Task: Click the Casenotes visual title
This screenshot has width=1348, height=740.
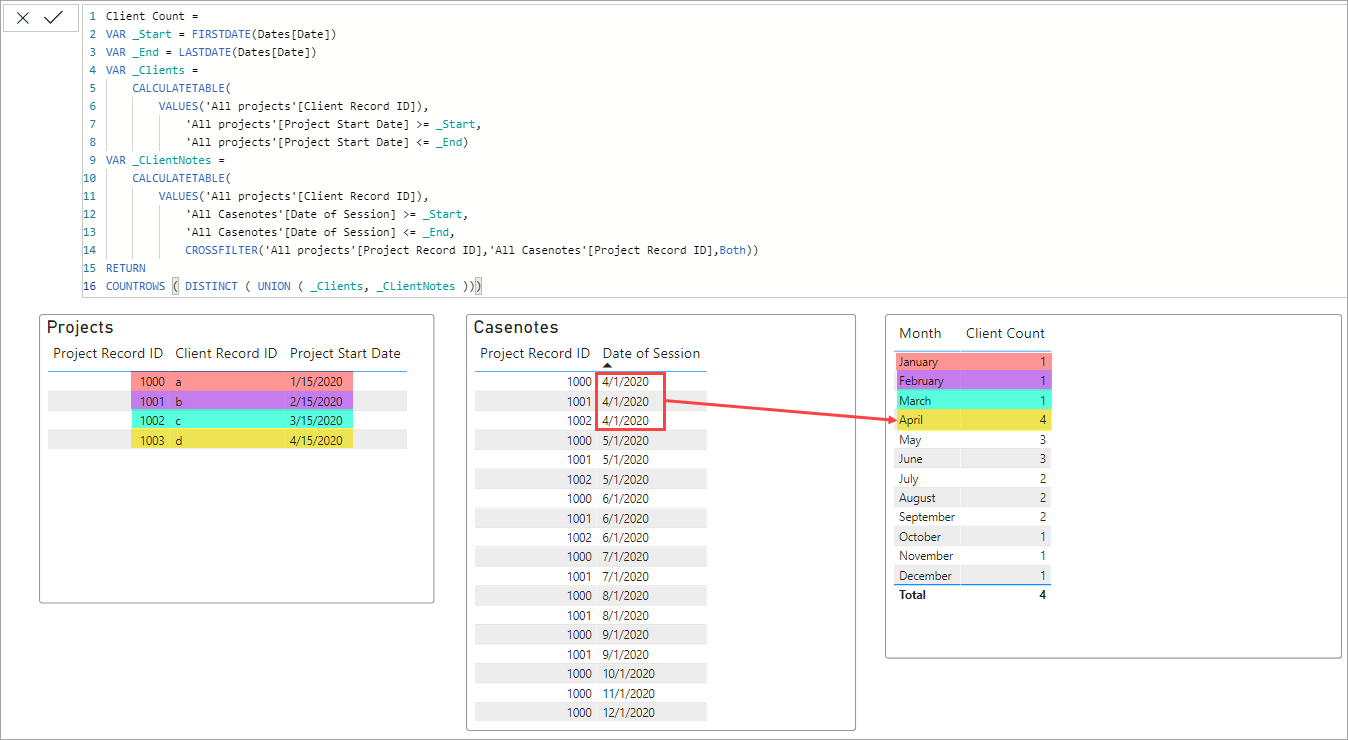Action: pyautogui.click(x=516, y=327)
